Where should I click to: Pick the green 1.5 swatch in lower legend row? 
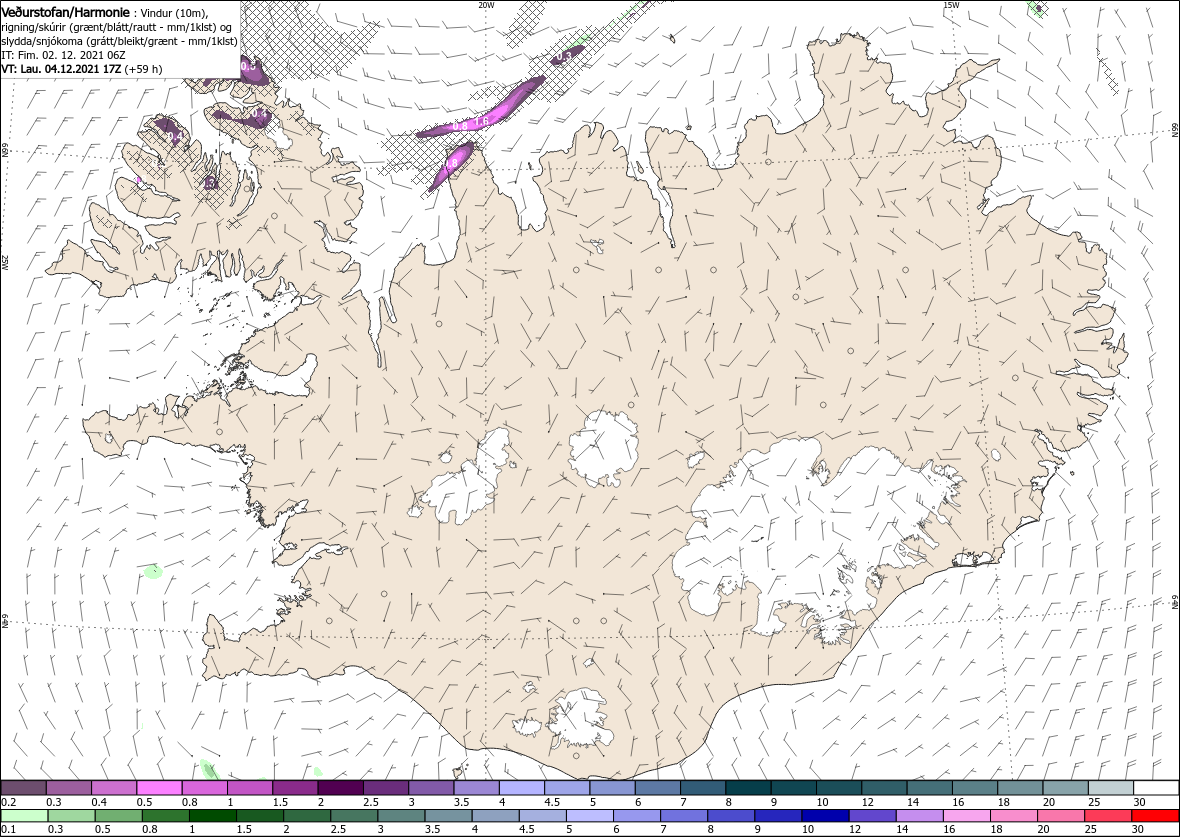pos(260,816)
